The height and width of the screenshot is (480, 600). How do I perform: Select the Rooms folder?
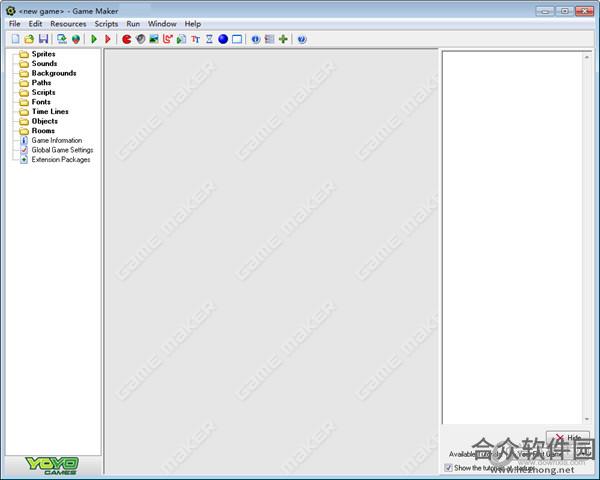43,131
